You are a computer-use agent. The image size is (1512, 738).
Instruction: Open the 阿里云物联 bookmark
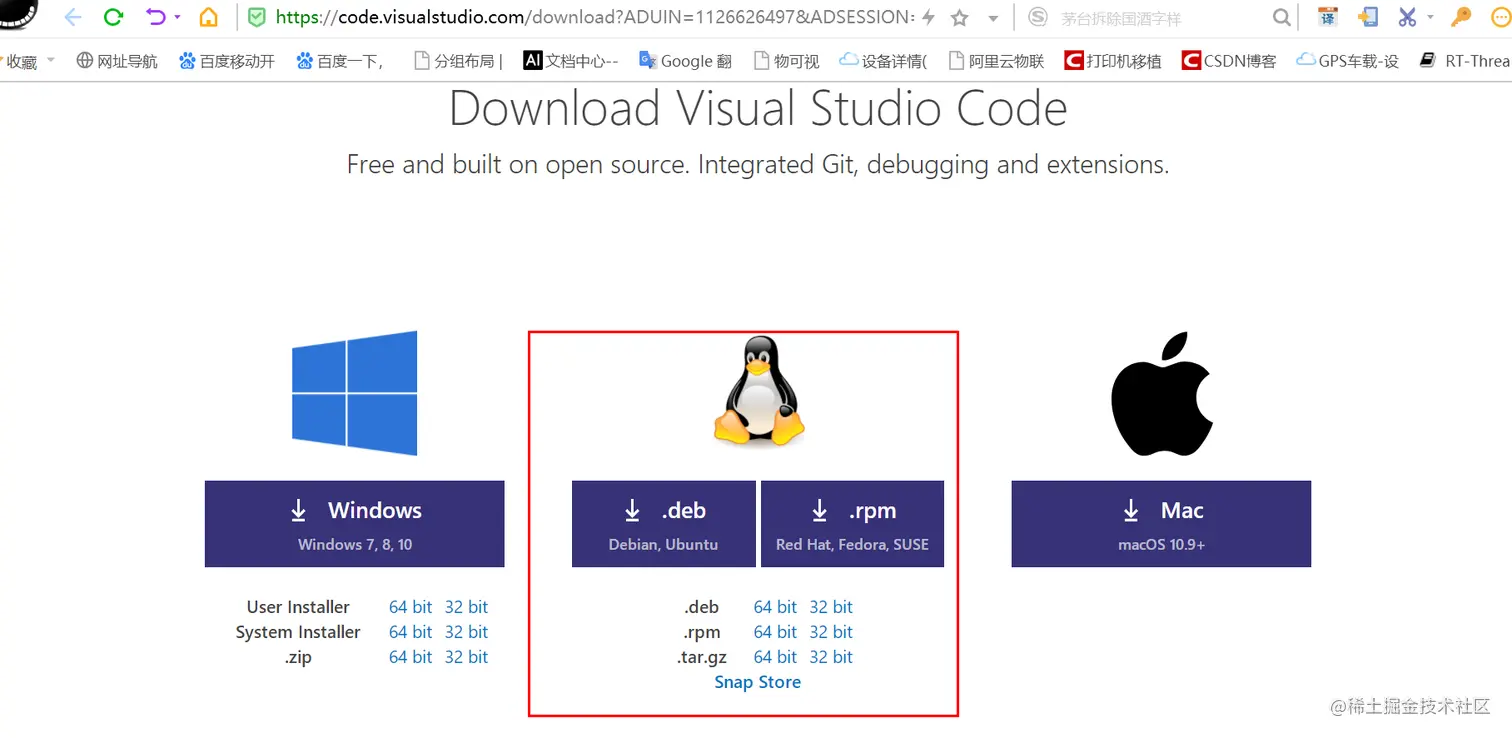click(x=995, y=61)
